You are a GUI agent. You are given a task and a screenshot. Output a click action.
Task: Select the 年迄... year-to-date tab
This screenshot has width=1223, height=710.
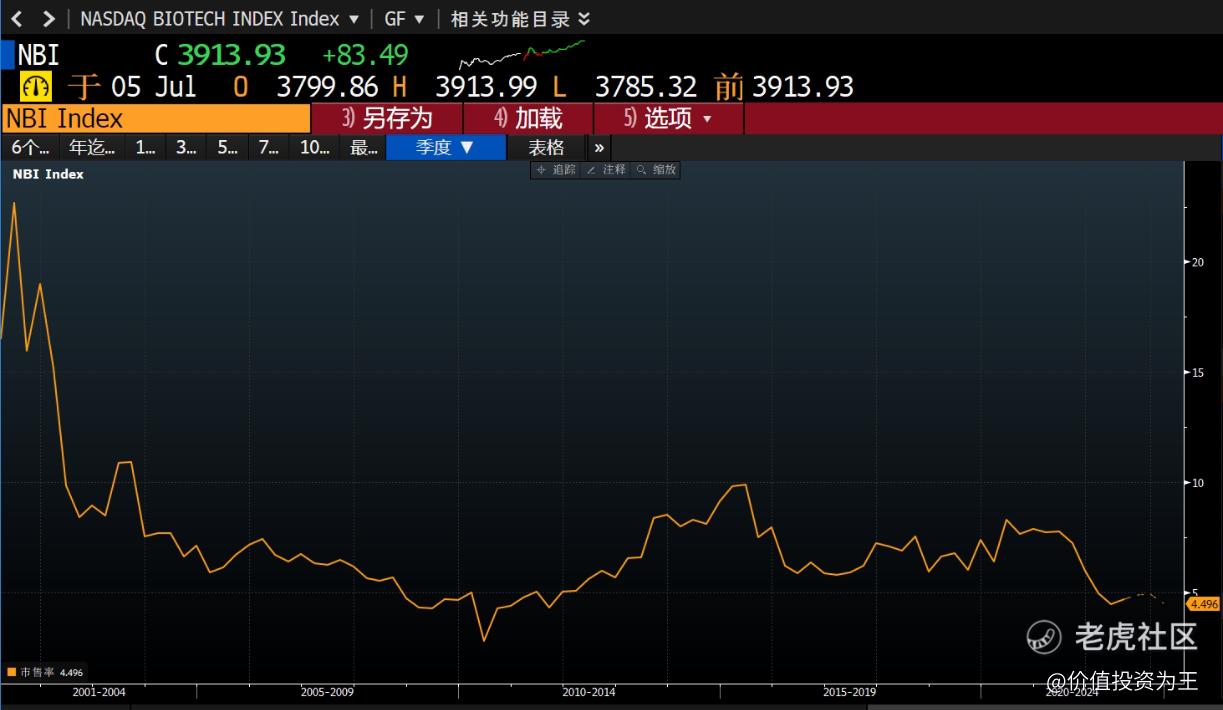coord(92,148)
